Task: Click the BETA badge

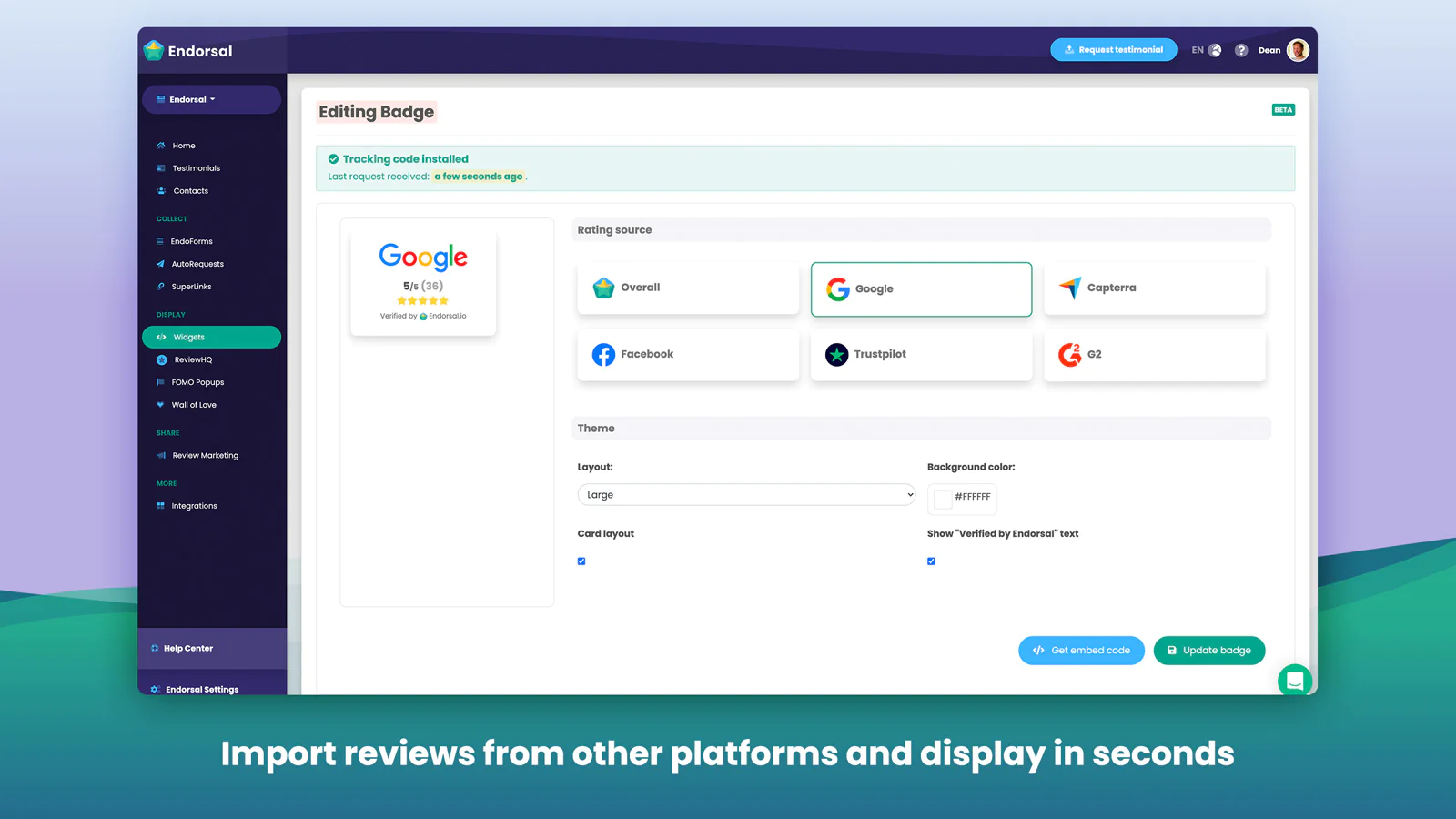Action: point(1283,110)
